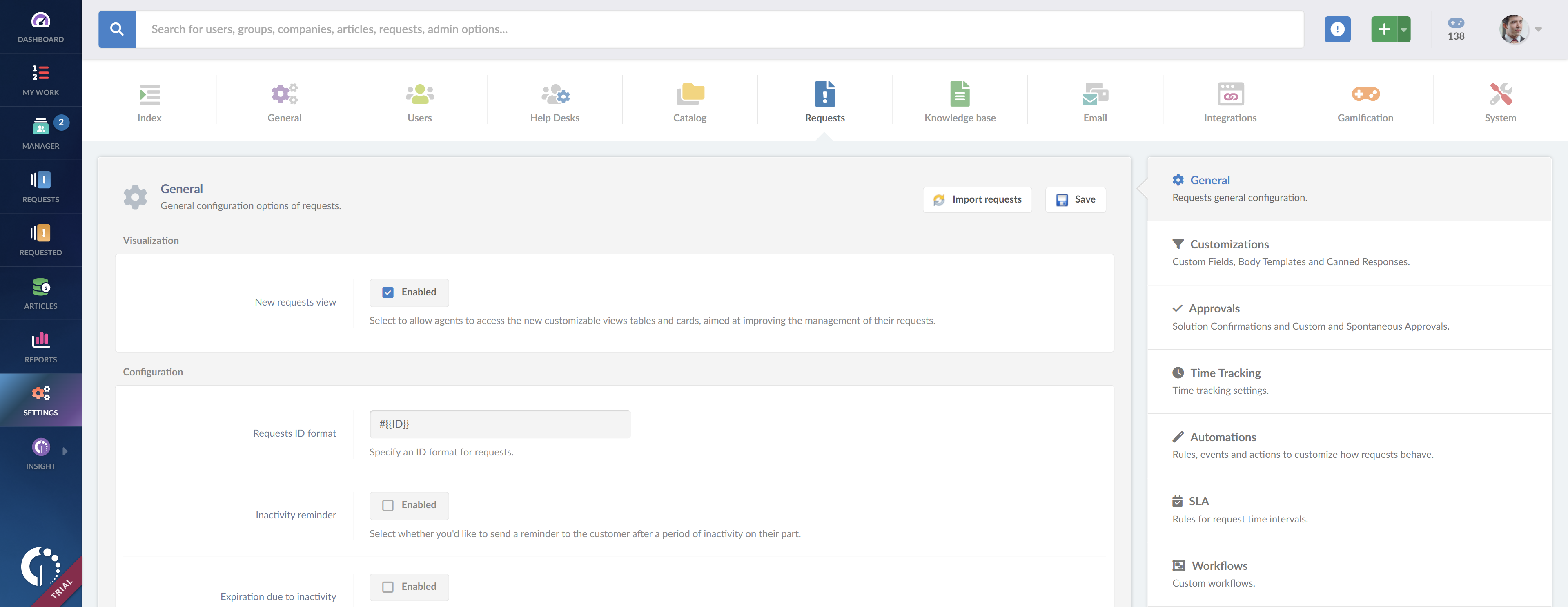
Task: Open Reports in the left sidebar
Action: [40, 346]
